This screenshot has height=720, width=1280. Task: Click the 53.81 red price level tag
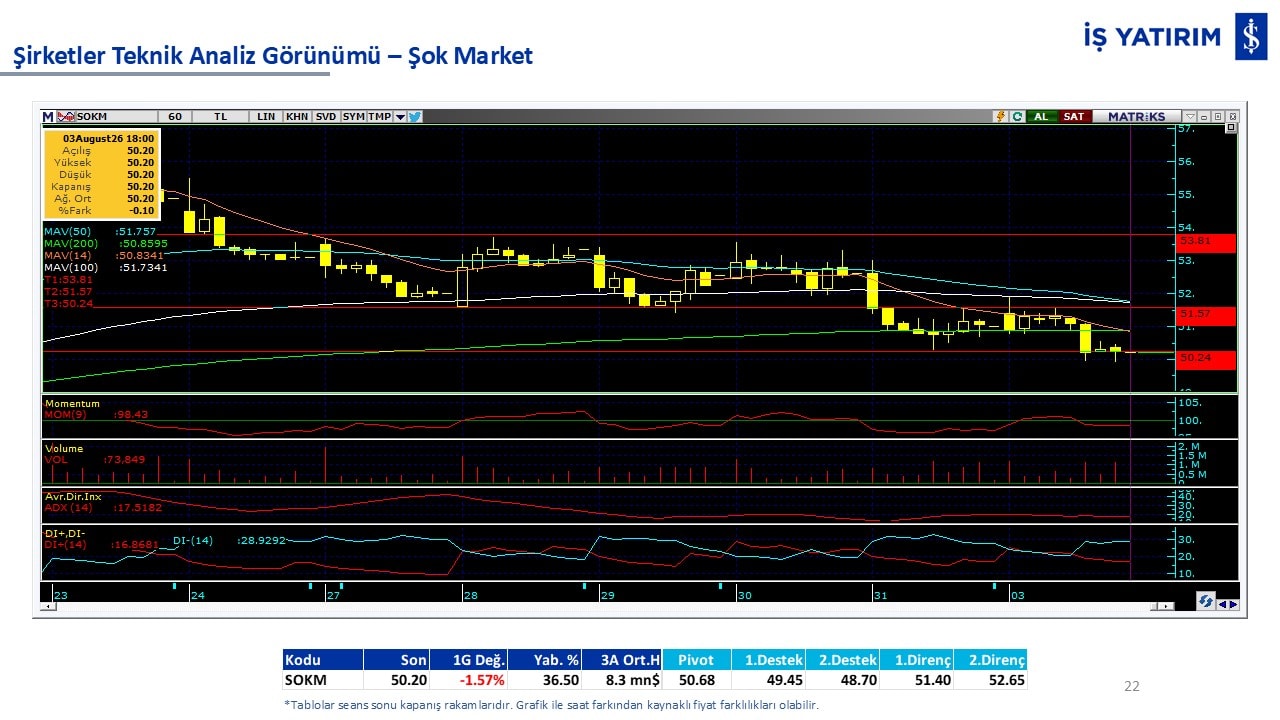1206,242
